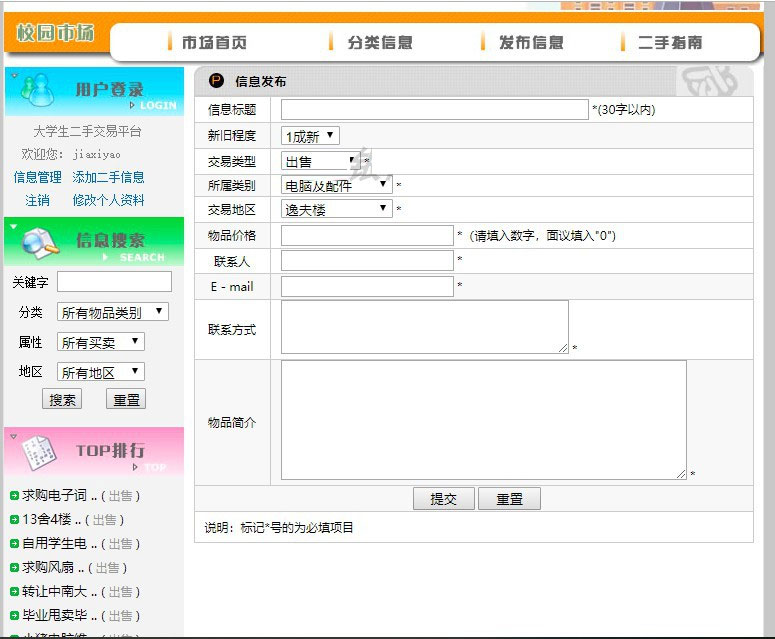Click the round P icon beside 信息发布
Screen dimensions: 775x639
coord(217,81)
